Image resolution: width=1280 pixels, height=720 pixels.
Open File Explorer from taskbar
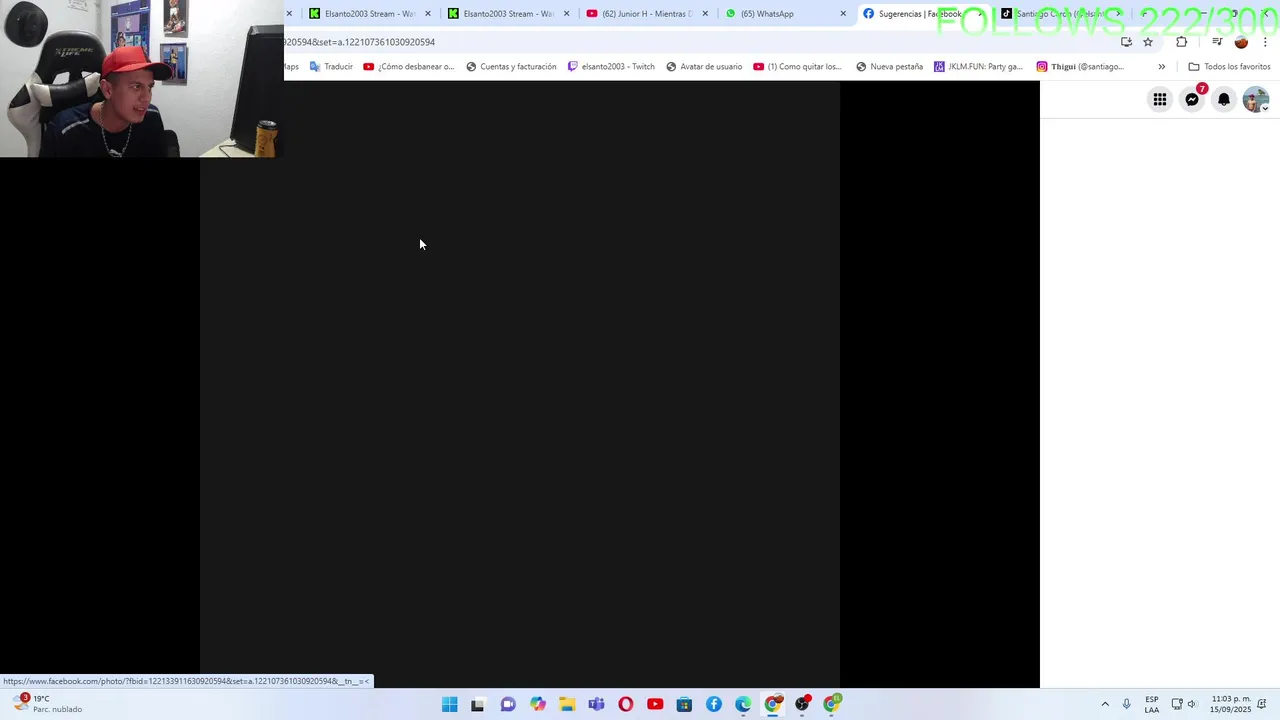(x=567, y=704)
